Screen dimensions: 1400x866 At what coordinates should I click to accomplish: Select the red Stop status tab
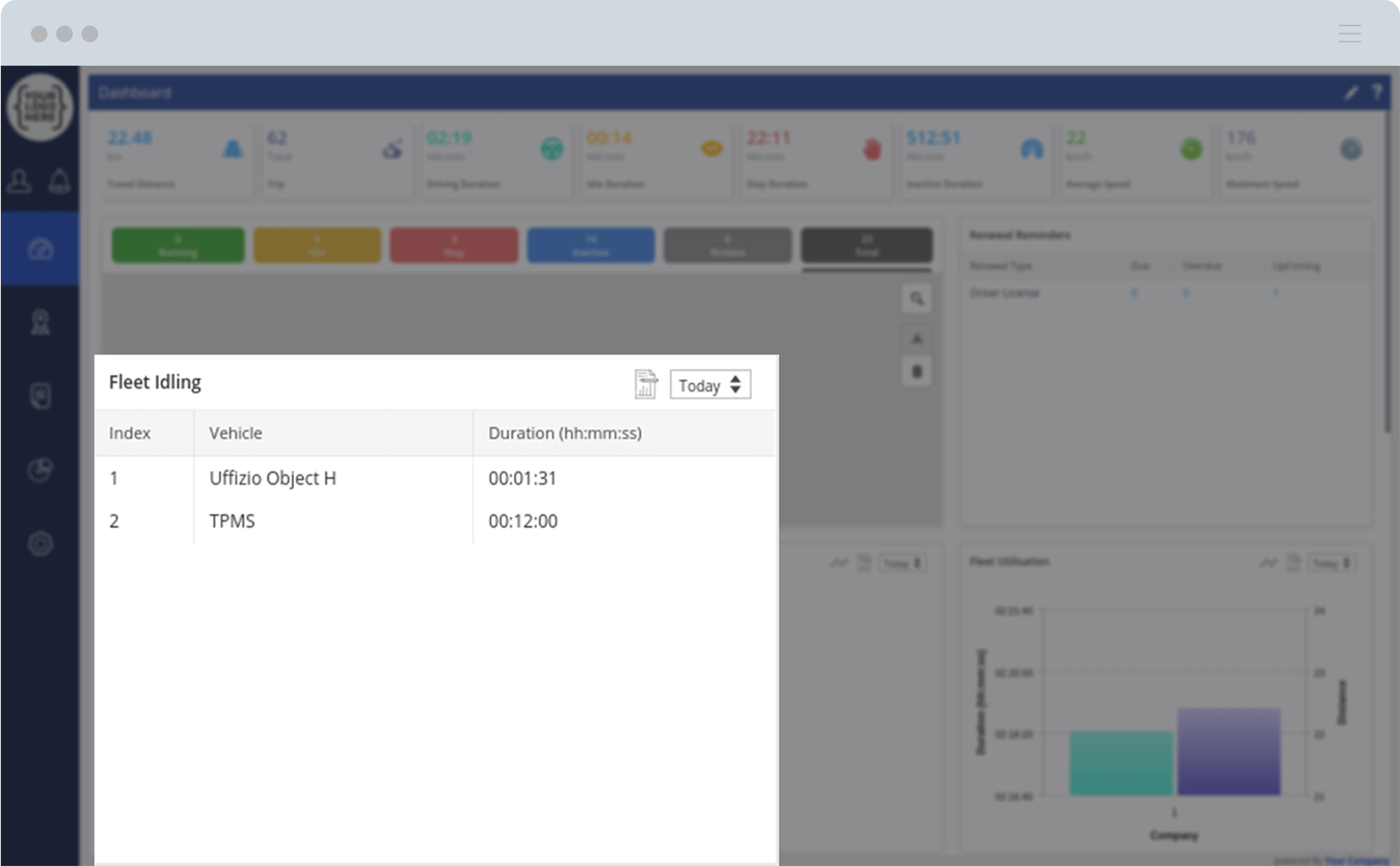point(454,245)
